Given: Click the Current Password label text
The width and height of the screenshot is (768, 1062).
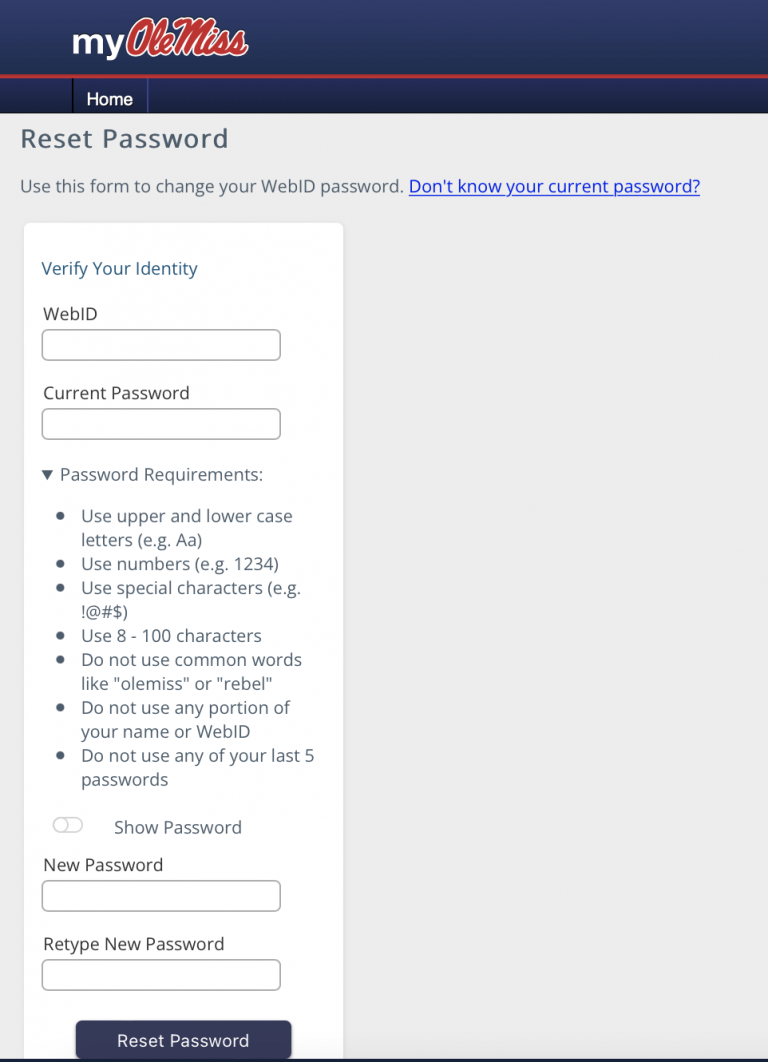Looking at the screenshot, I should 116,393.
